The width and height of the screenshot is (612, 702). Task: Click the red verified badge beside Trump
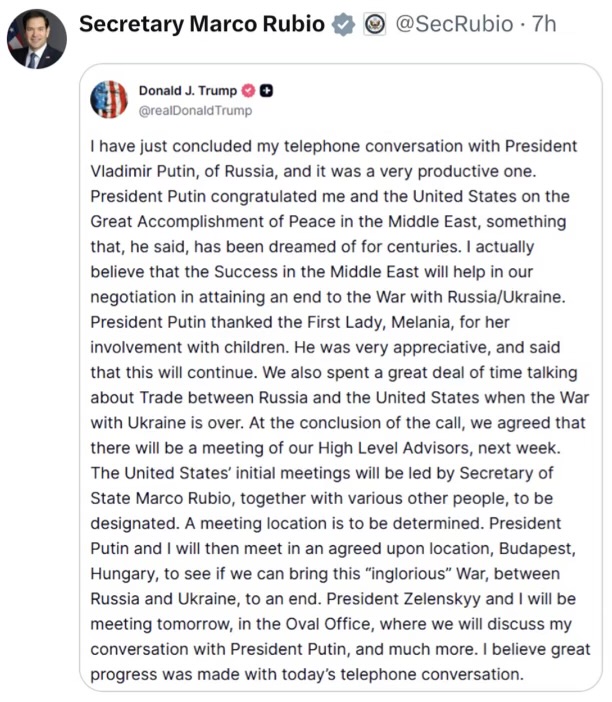(x=250, y=91)
